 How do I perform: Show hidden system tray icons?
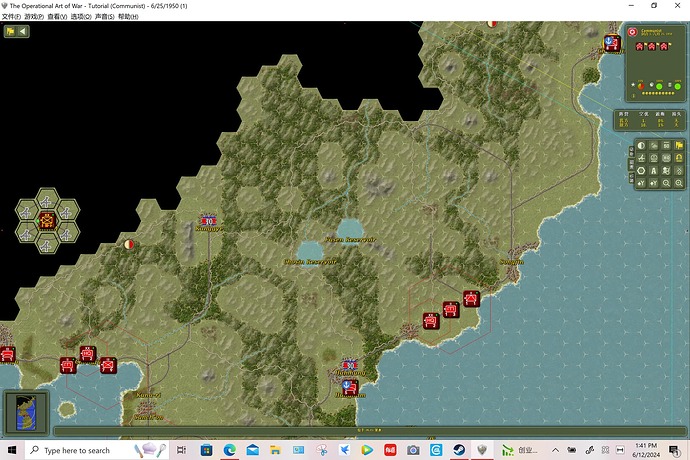click(555, 450)
